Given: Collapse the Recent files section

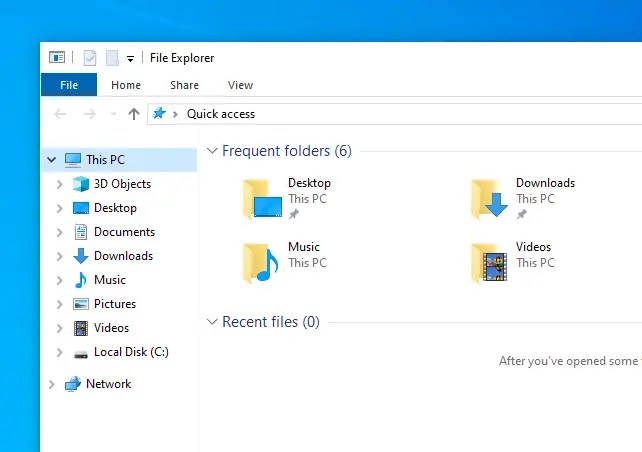Looking at the screenshot, I should pos(212,322).
